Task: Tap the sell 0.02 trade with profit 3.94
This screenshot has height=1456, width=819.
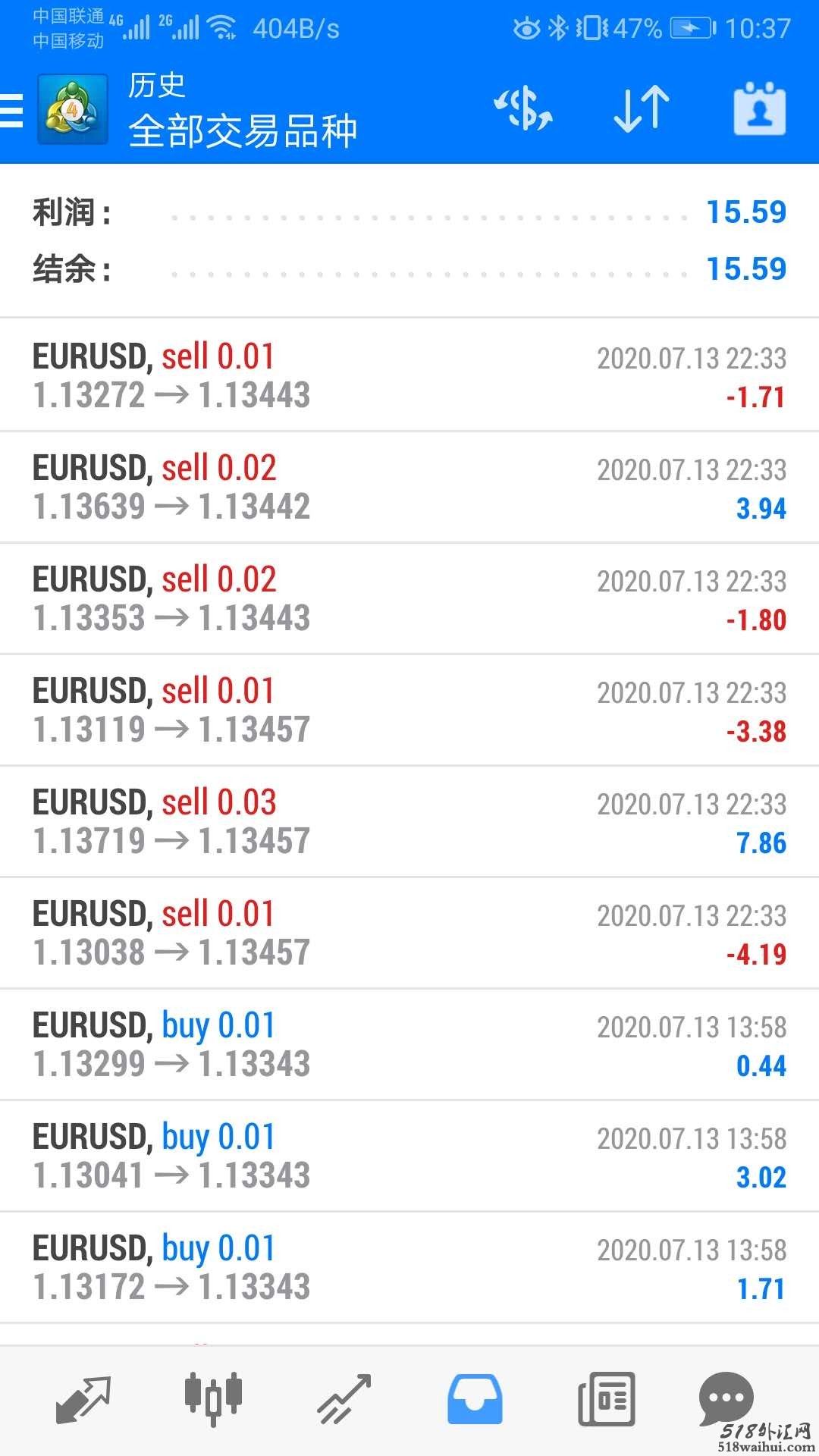Action: click(409, 487)
